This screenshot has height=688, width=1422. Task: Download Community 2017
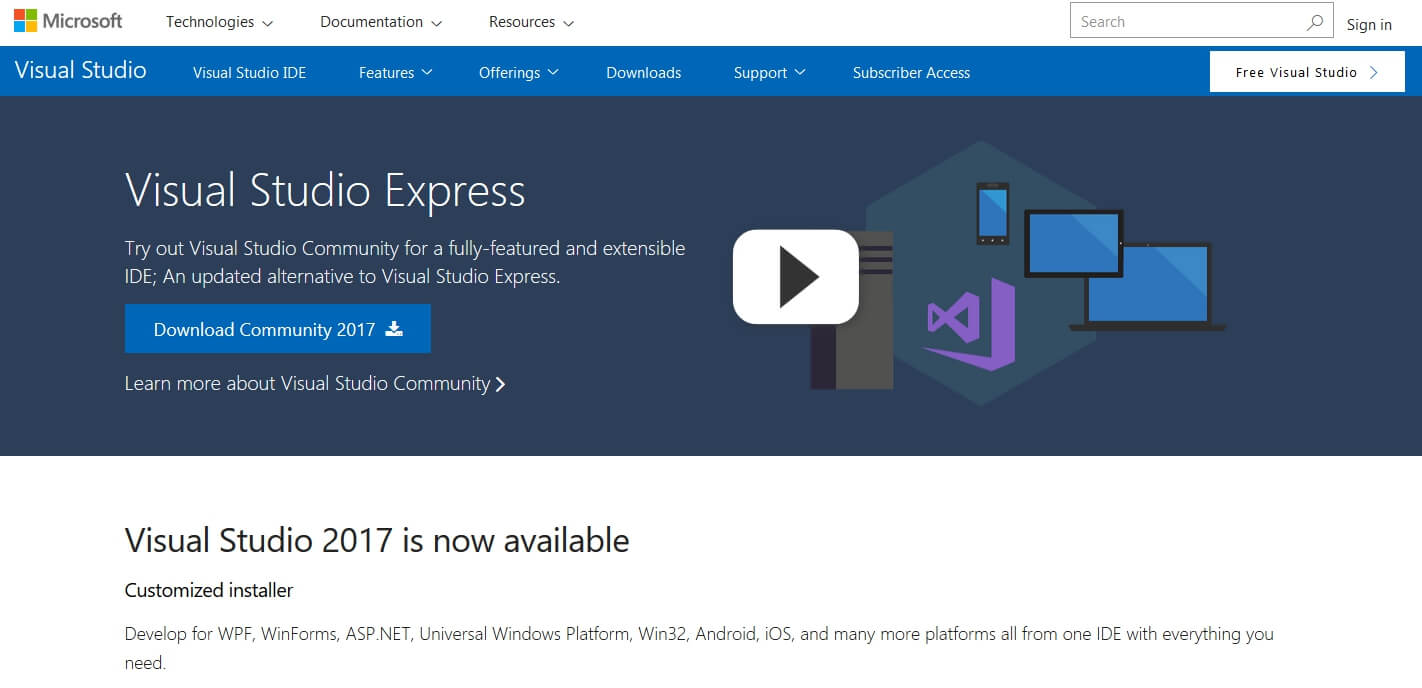(x=278, y=329)
